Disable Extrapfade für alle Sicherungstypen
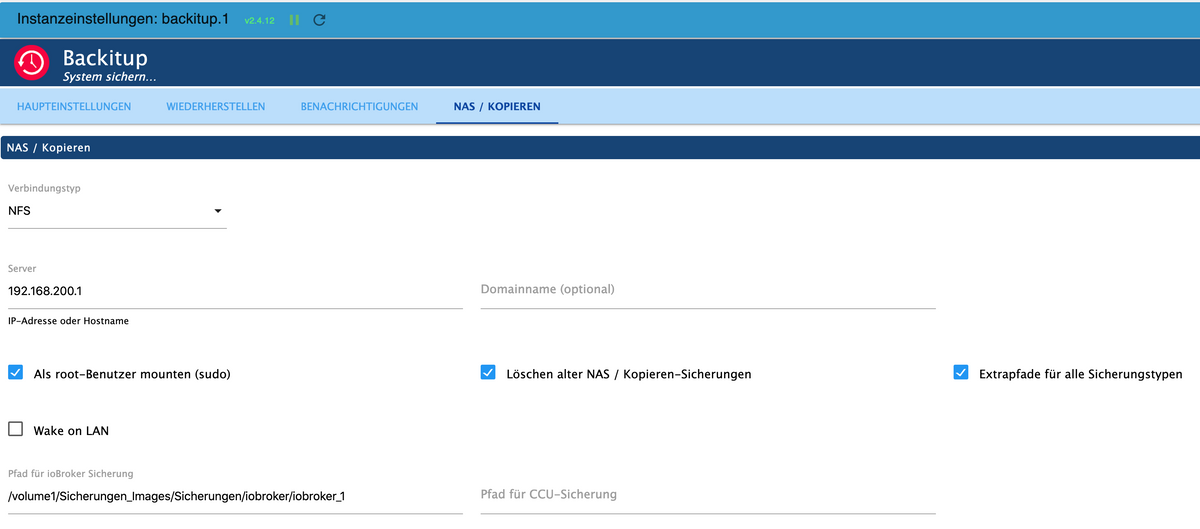Image resolution: width=1200 pixels, height=529 pixels. tap(961, 373)
